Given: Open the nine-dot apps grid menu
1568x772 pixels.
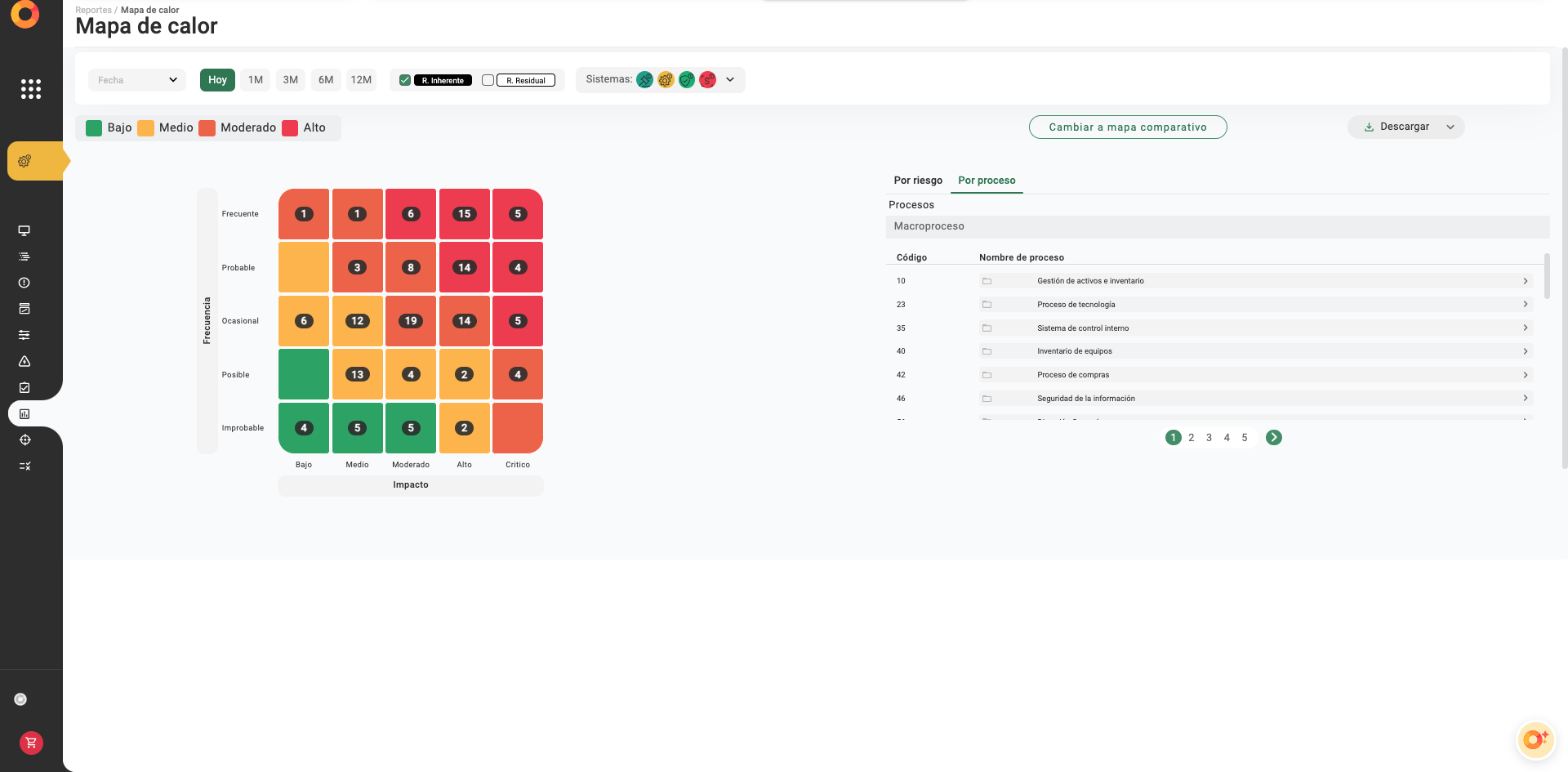Looking at the screenshot, I should tap(31, 89).
